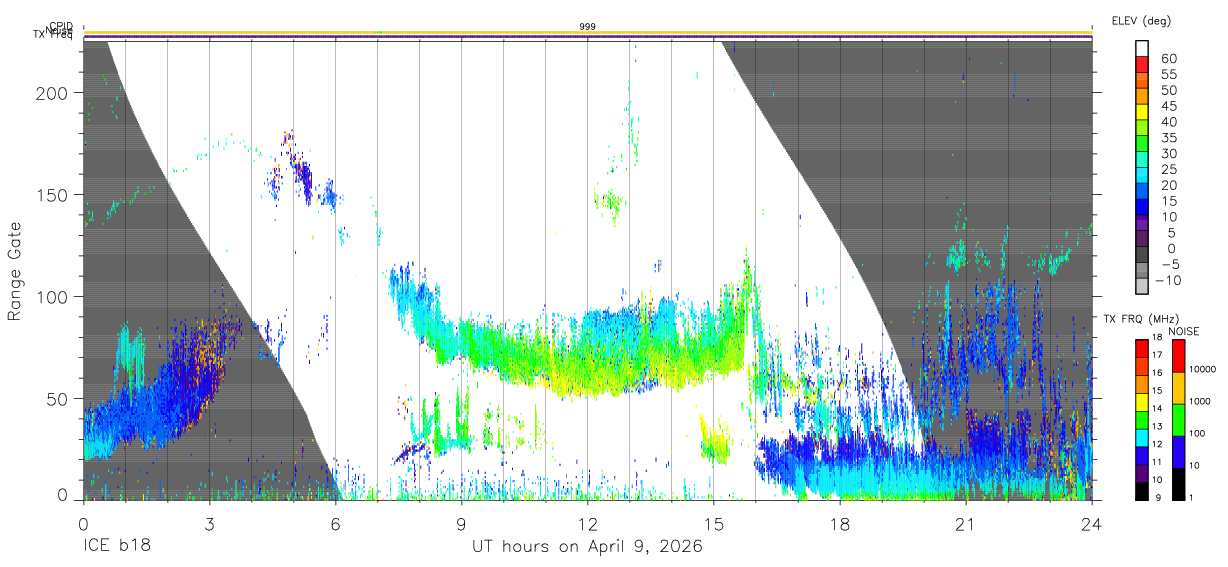The image size is (1228, 567).
Task: Click hour tick label '6' on time axis
Action: [335, 524]
